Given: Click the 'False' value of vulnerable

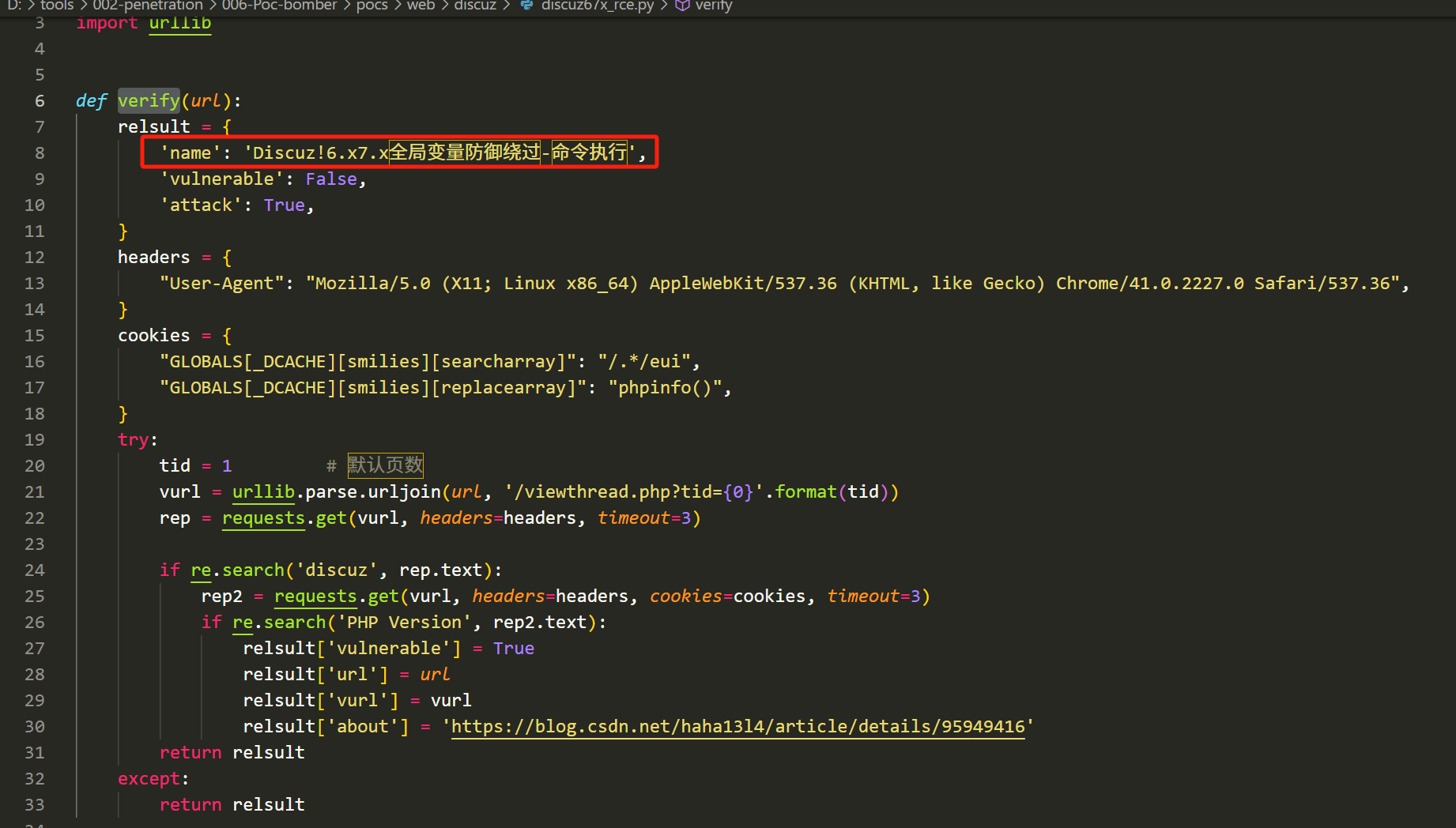Looking at the screenshot, I should 331,179.
